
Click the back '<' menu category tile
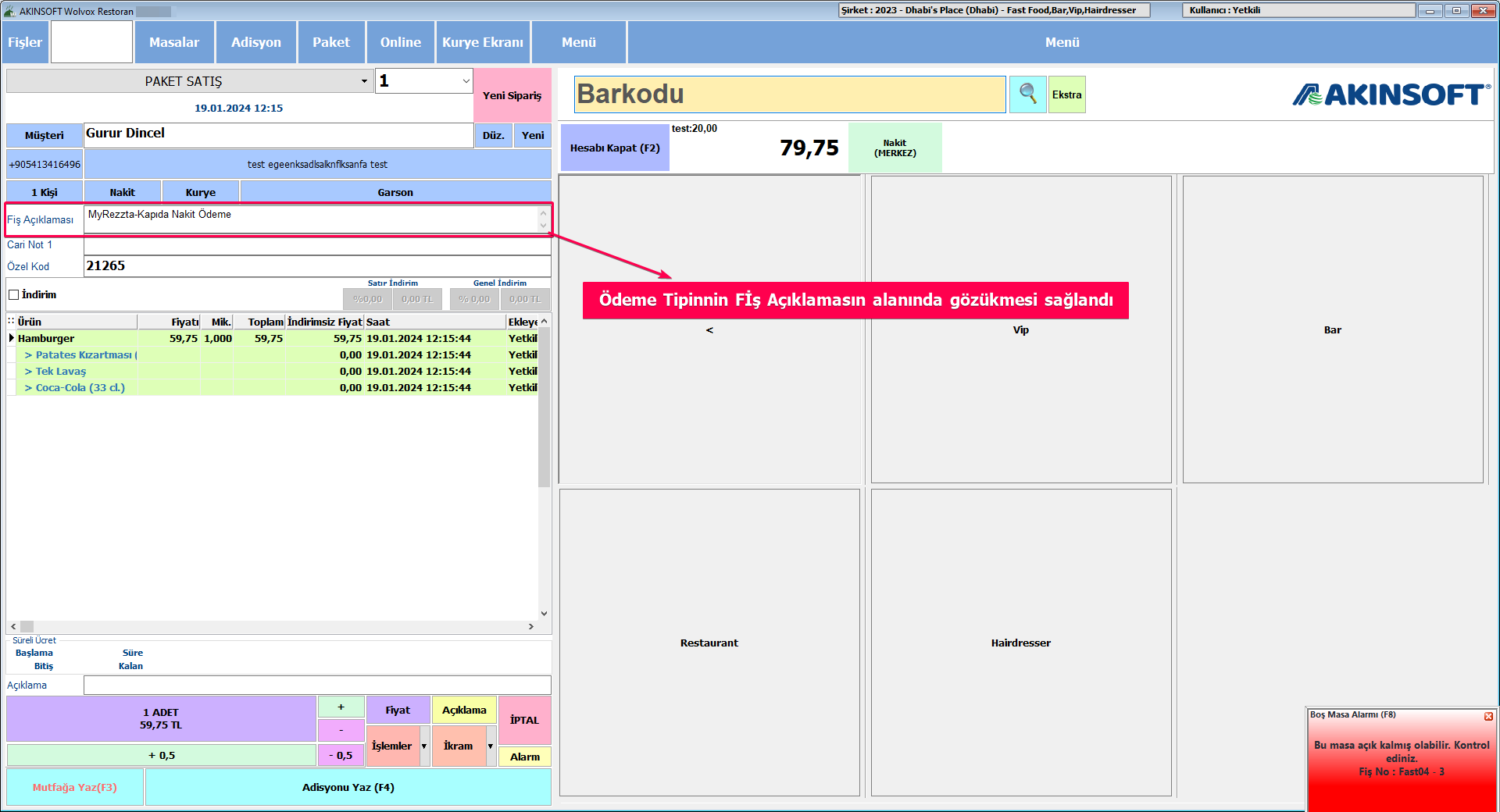(709, 329)
